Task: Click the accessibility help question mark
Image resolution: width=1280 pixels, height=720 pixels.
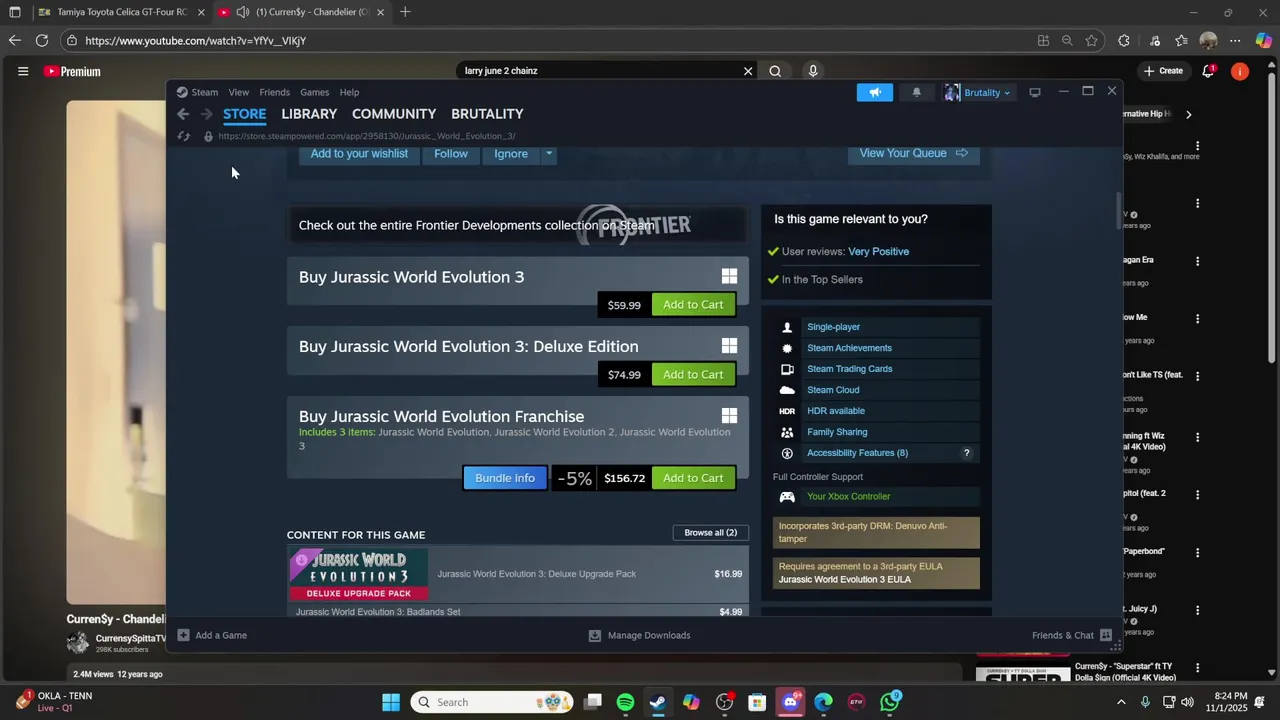Action: (x=966, y=453)
